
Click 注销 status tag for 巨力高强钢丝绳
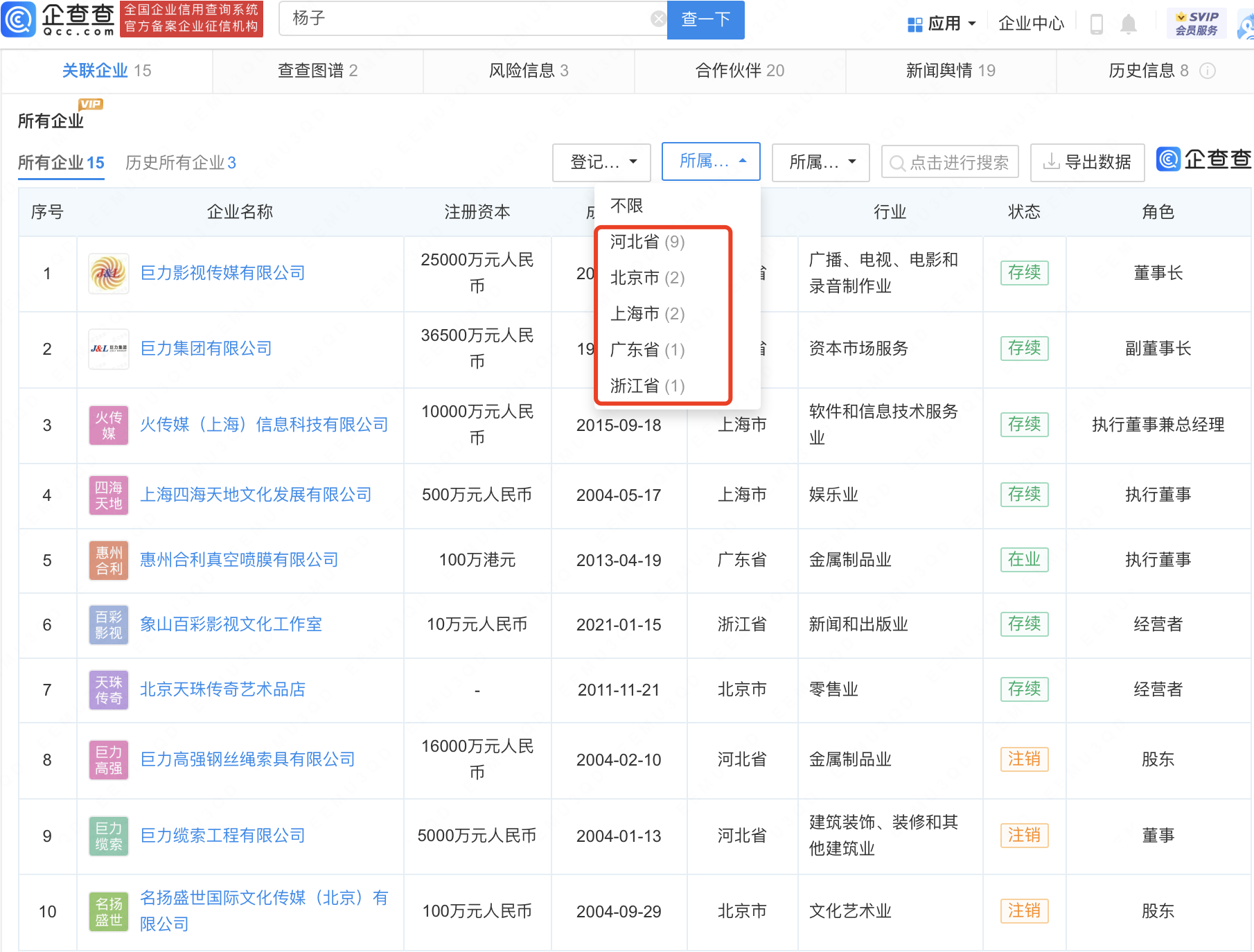1024,759
